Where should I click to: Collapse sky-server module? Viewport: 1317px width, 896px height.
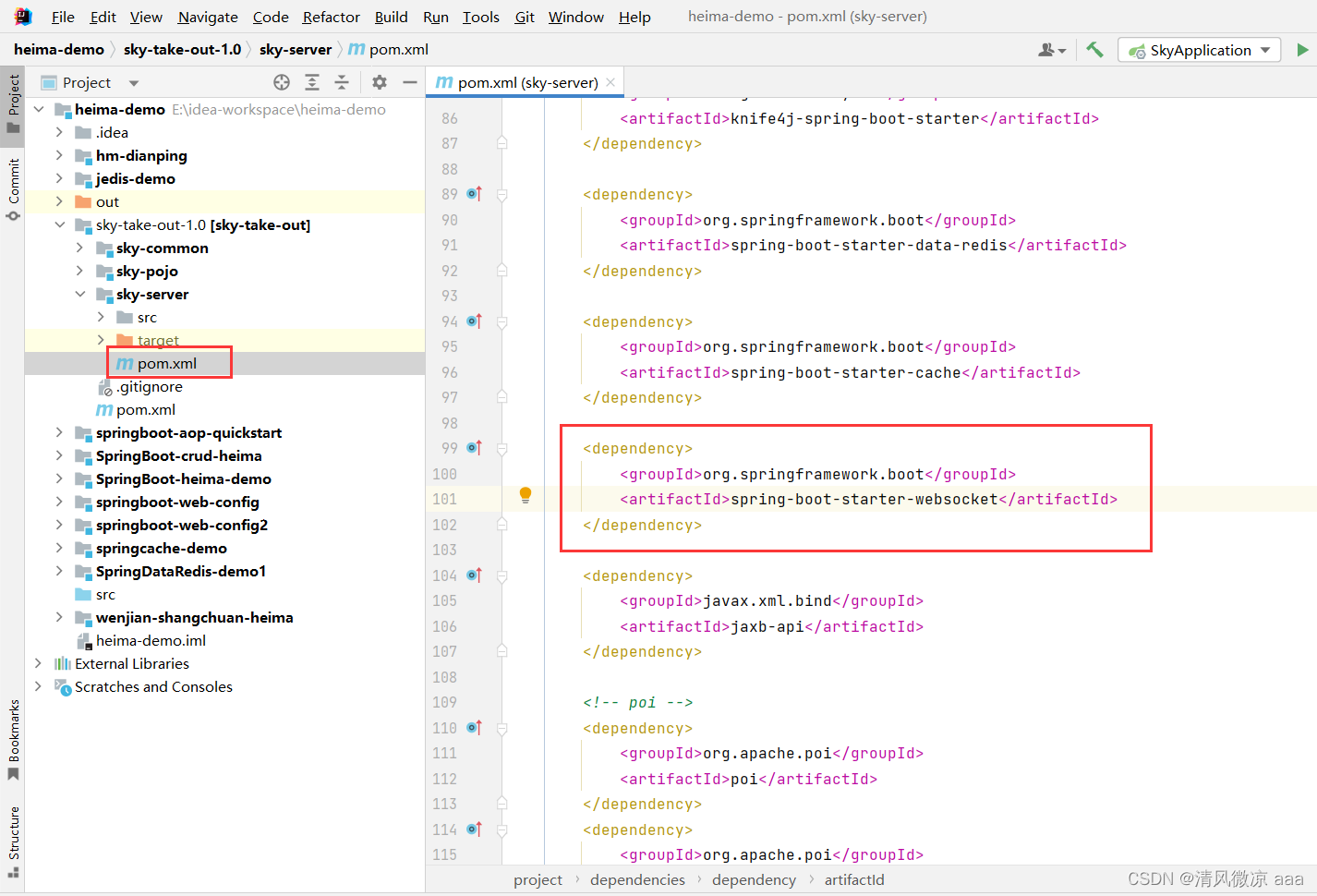(x=79, y=294)
